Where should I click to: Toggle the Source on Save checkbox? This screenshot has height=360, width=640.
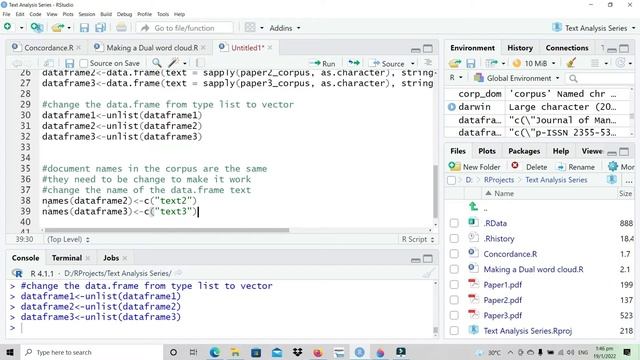click(x=84, y=64)
